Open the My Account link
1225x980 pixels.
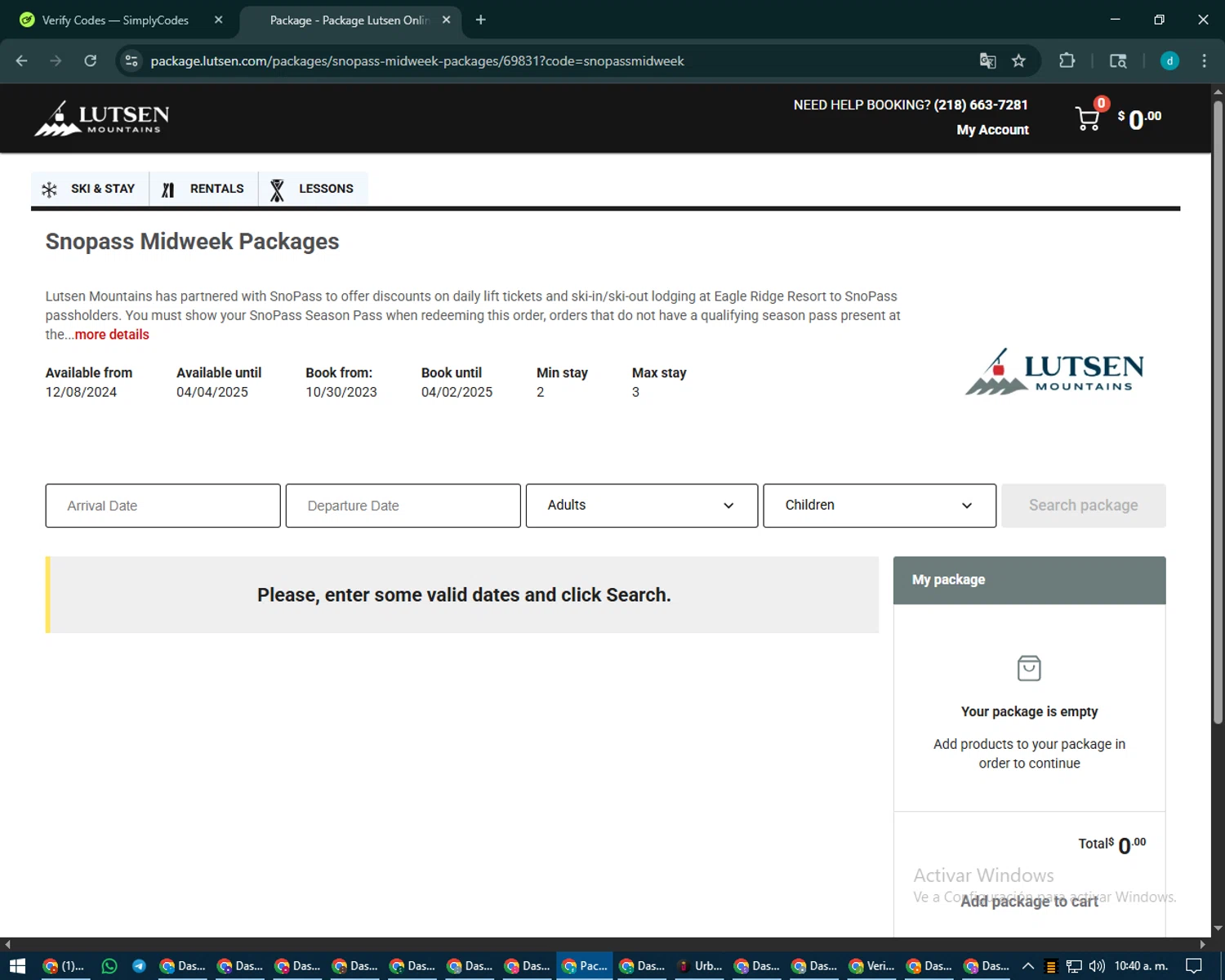click(x=992, y=130)
